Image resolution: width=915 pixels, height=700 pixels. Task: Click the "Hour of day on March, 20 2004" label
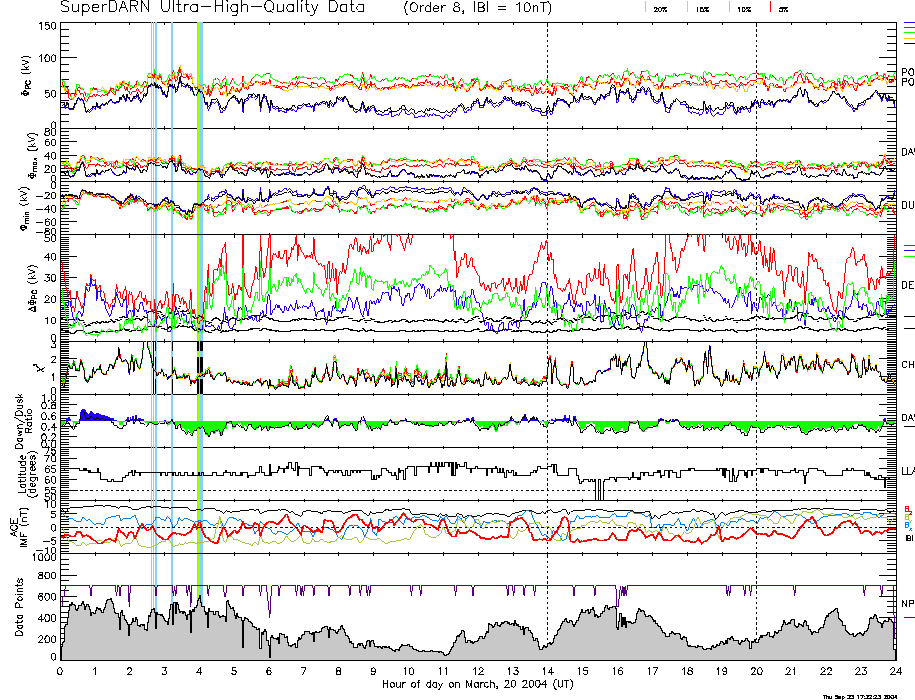click(477, 685)
